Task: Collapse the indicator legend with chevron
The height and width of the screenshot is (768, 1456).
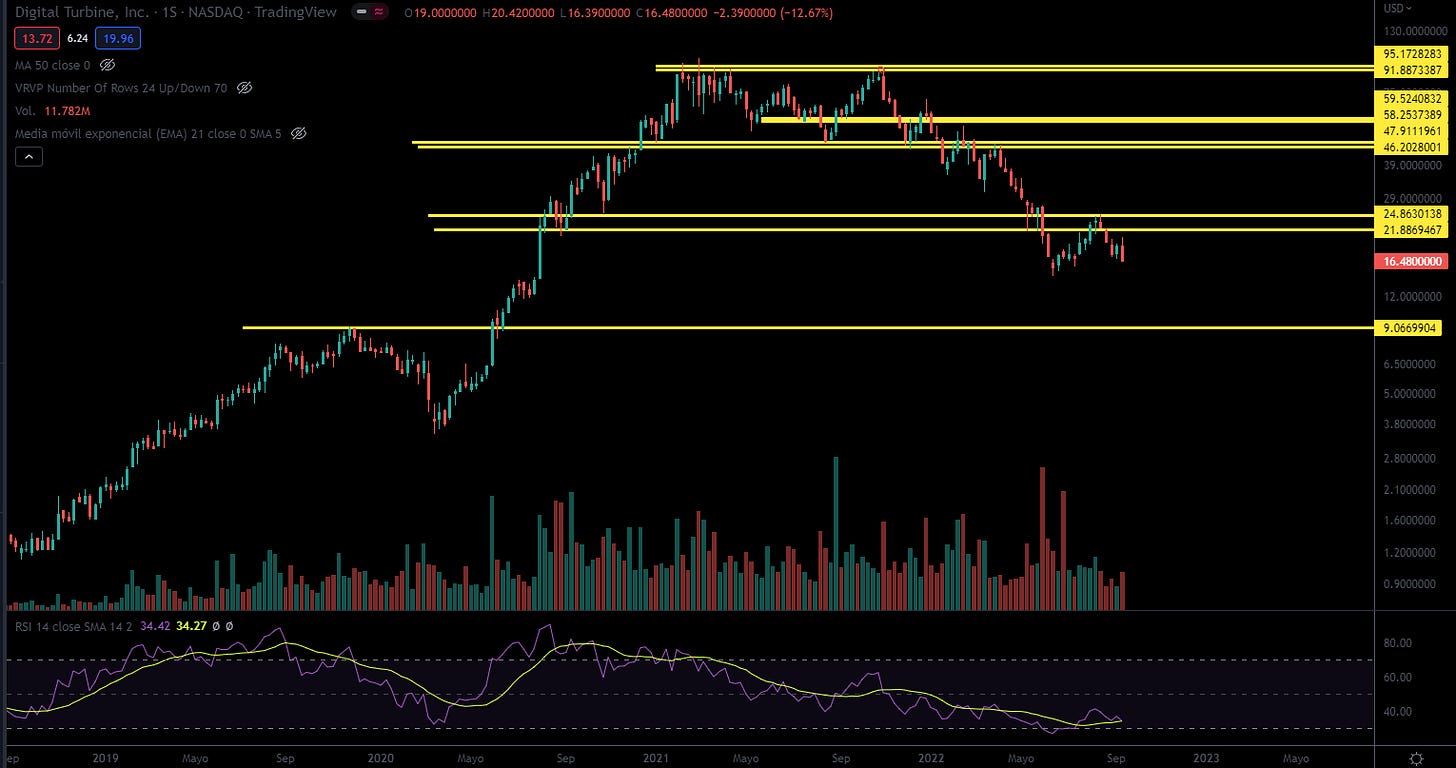Action: [28, 156]
